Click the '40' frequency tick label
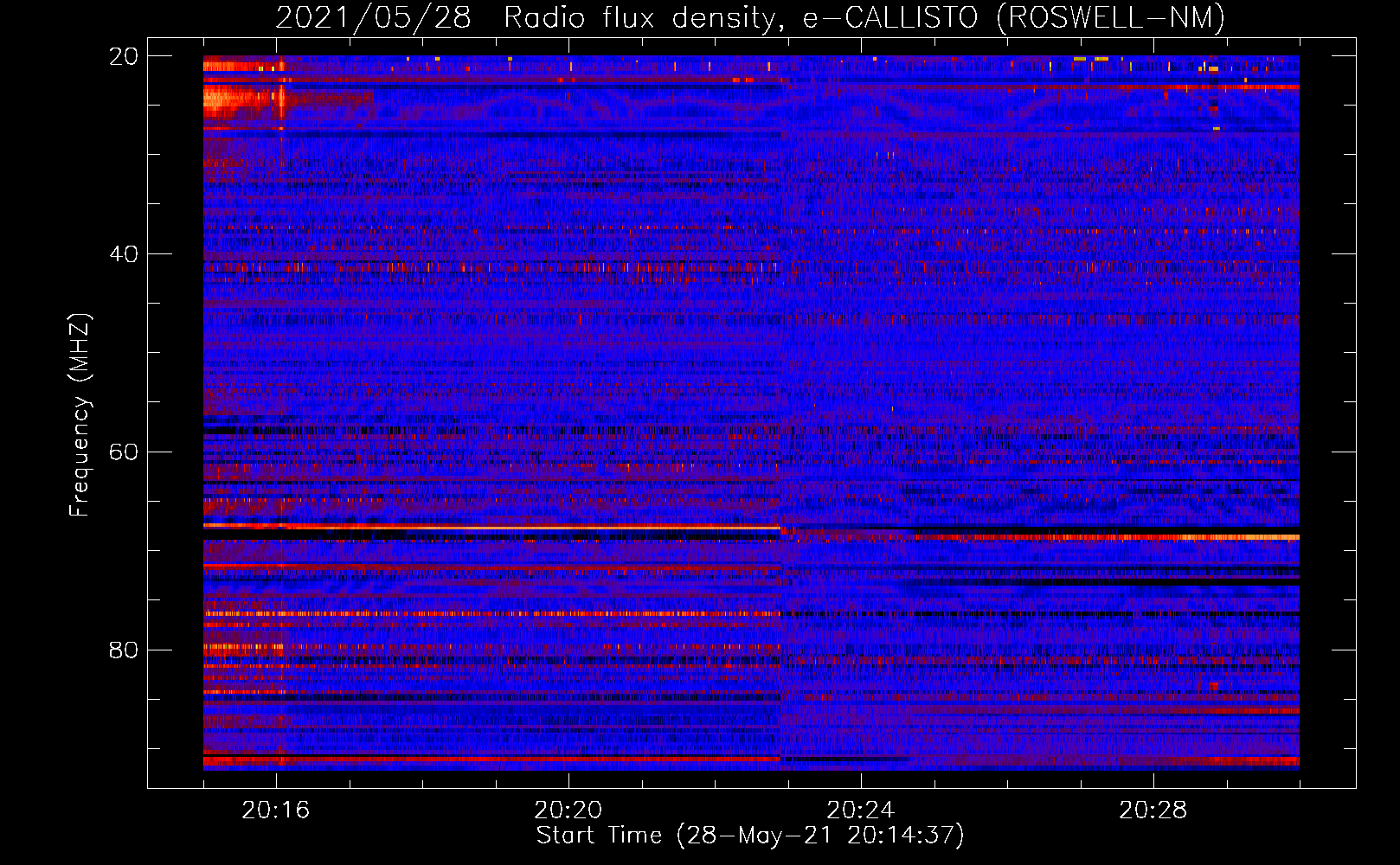This screenshot has height=865, width=1400. [x=124, y=254]
